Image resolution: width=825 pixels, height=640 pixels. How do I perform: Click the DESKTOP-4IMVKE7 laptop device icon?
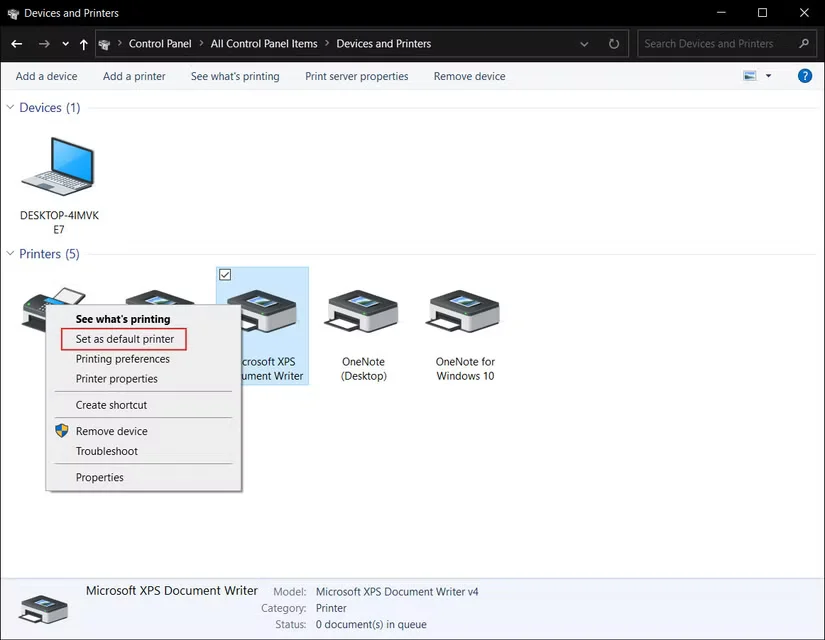coord(59,168)
